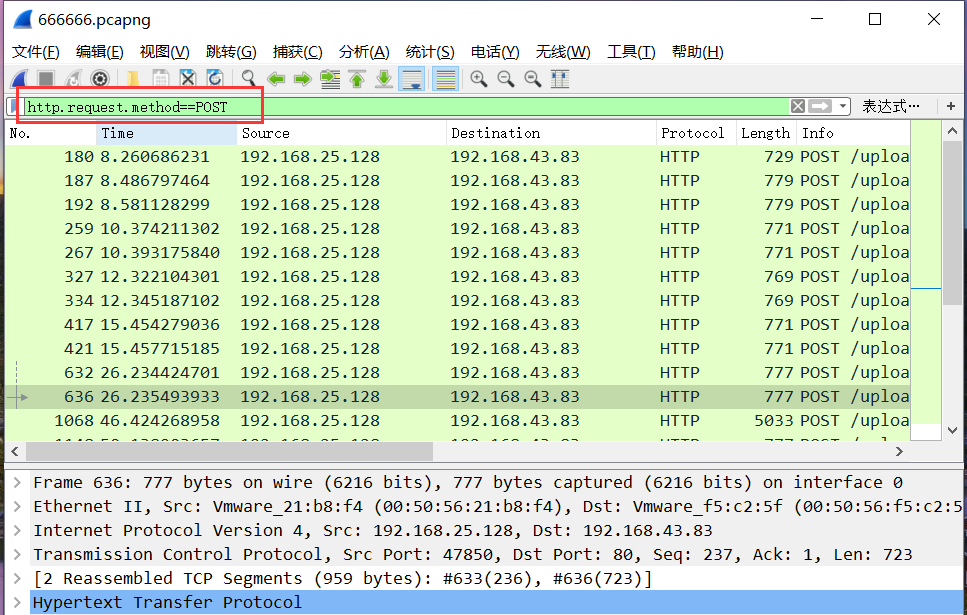
Task: Select packet number 1068 row
Action: (x=400, y=421)
